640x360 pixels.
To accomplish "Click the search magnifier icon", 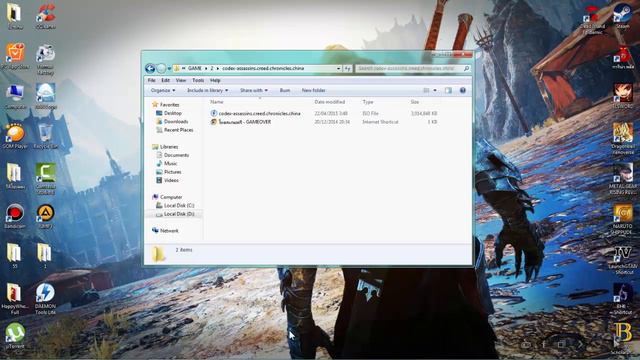I will 467,69.
